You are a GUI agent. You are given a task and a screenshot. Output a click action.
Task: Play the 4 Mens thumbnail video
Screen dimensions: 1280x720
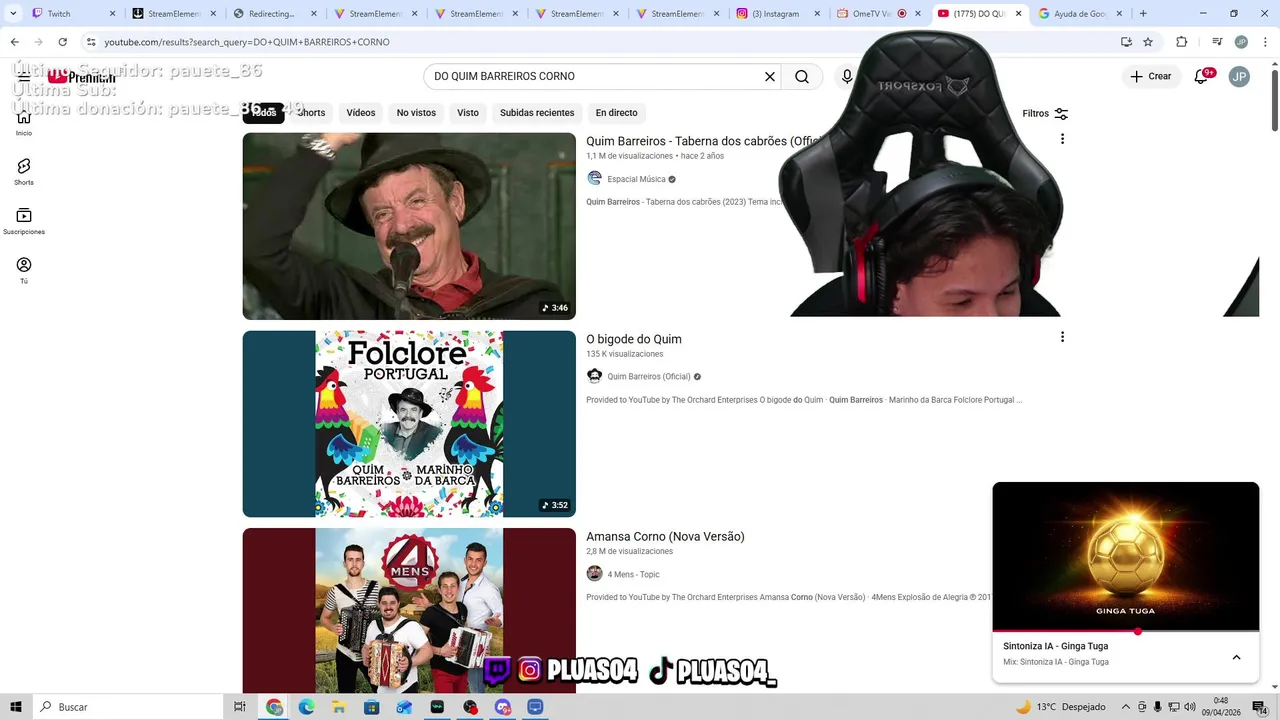pyautogui.click(x=409, y=610)
